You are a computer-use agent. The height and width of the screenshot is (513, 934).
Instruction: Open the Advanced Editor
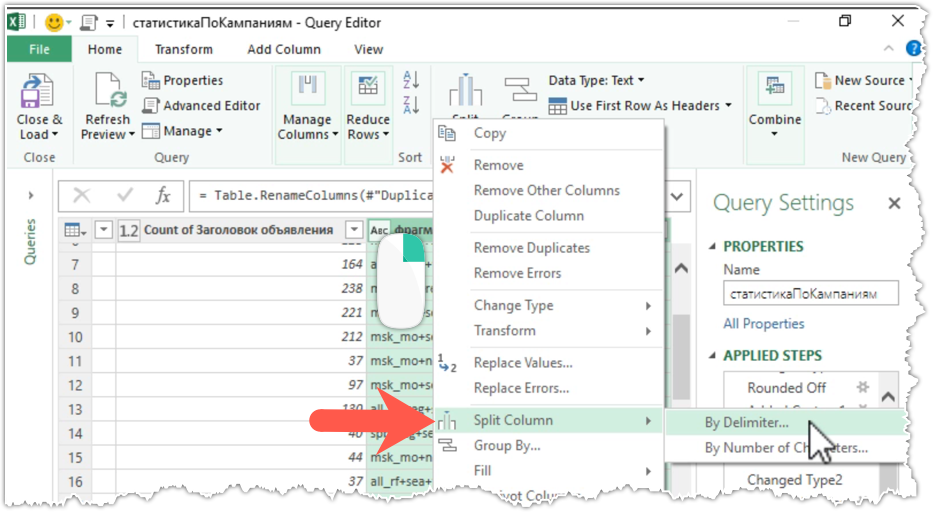click(201, 106)
